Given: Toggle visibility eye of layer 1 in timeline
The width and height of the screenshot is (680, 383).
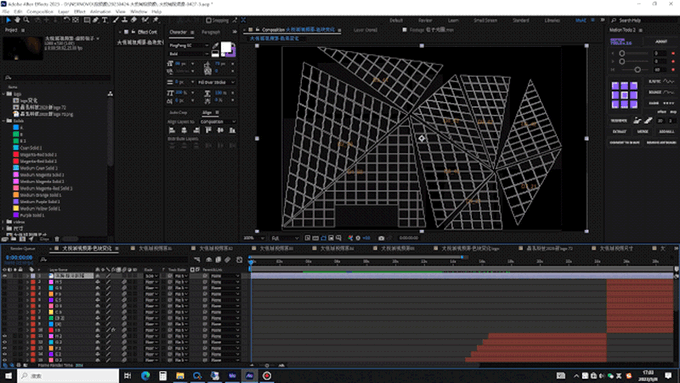Looking at the screenshot, I should click(4, 275).
